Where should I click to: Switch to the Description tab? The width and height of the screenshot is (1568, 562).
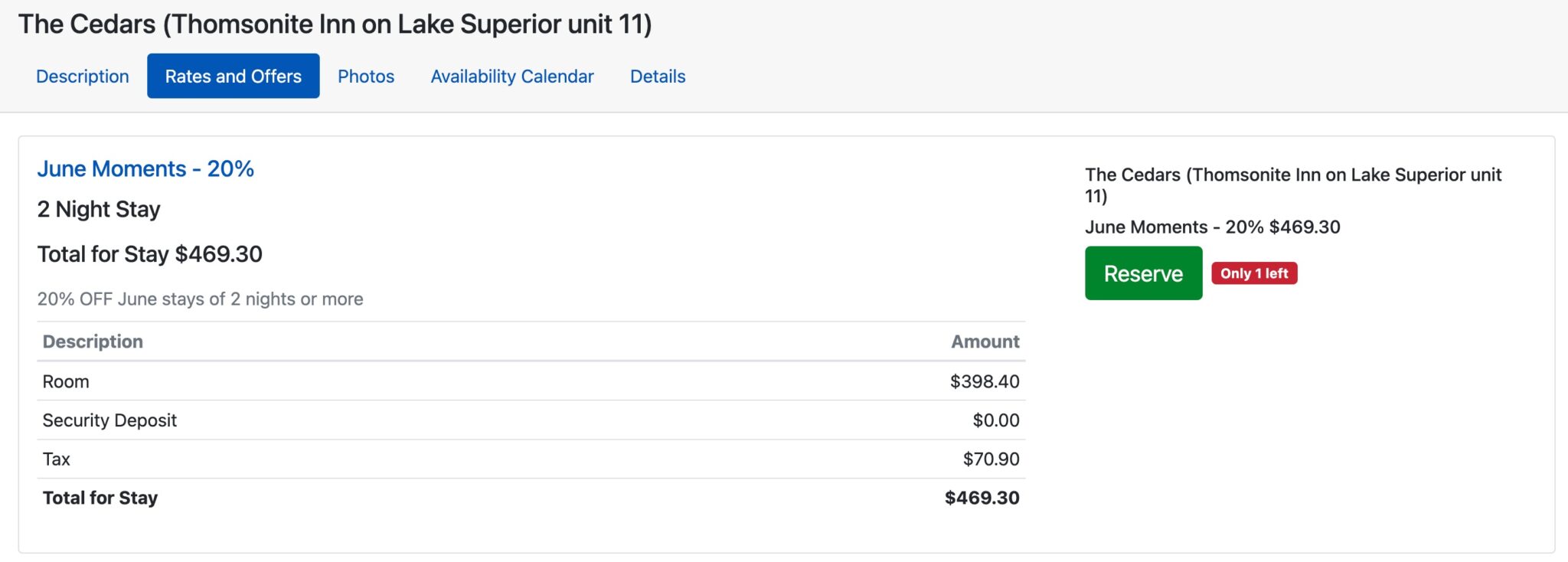coord(82,76)
